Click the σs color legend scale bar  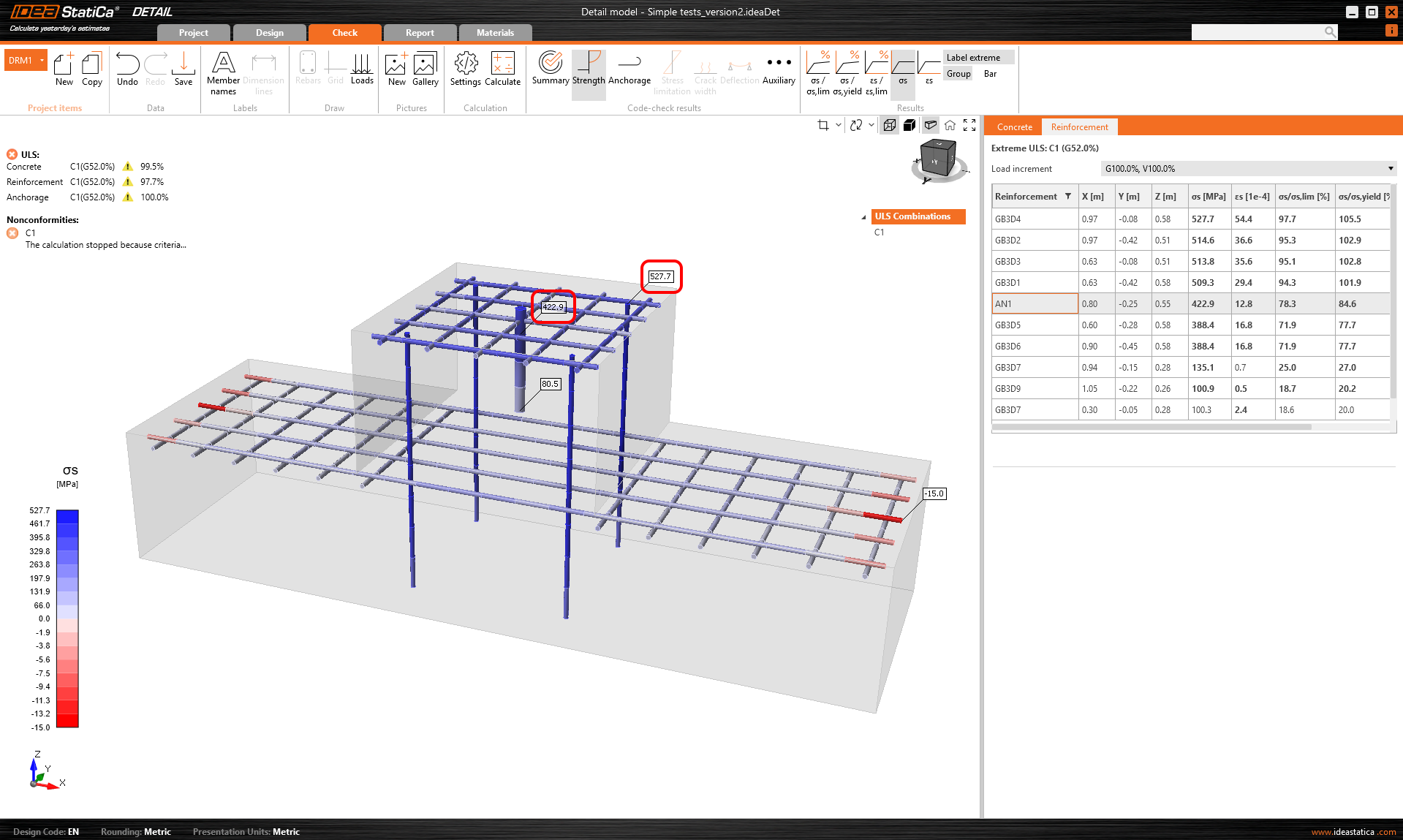tap(67, 618)
